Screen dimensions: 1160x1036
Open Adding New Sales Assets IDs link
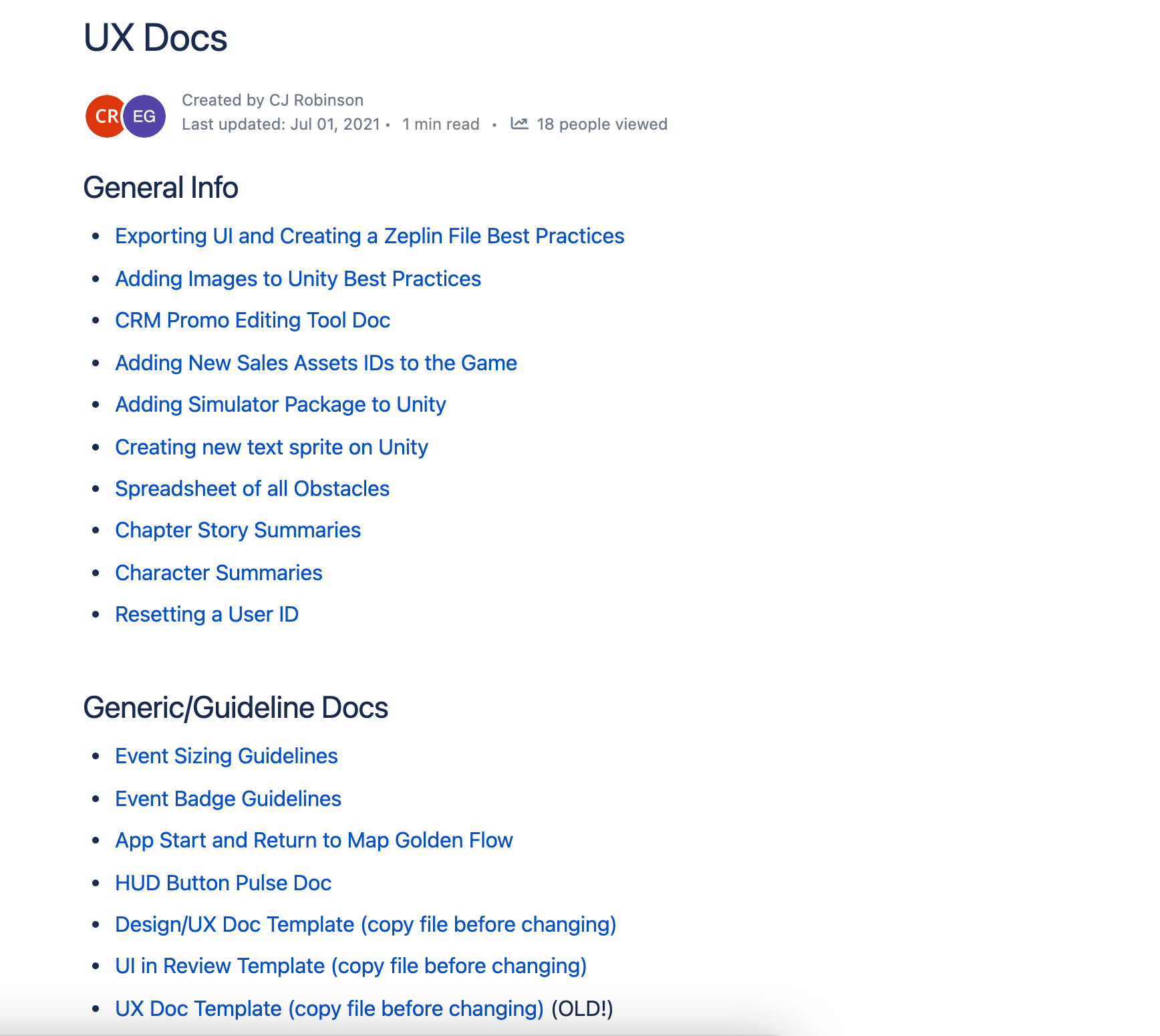coord(316,363)
